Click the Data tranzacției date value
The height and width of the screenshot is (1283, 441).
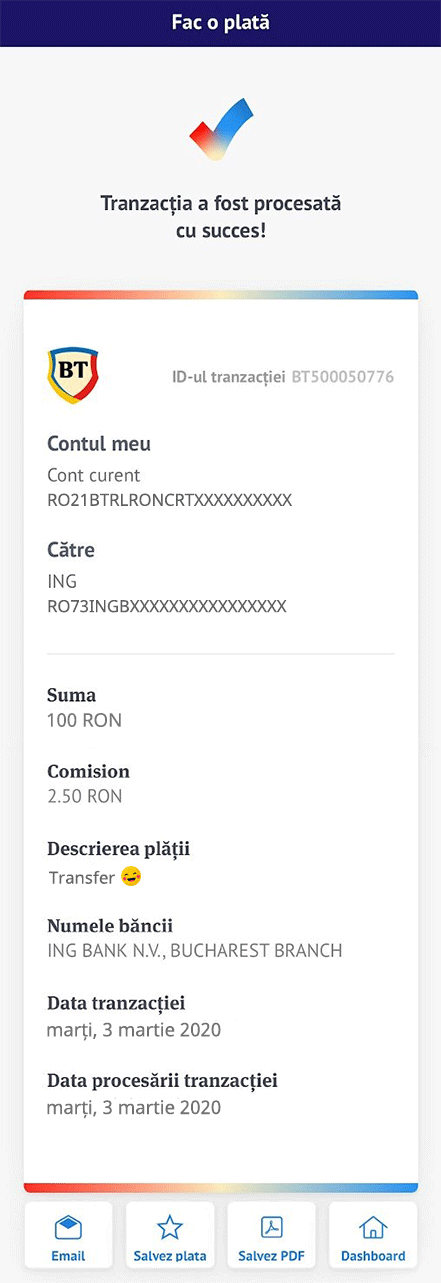click(x=134, y=1030)
